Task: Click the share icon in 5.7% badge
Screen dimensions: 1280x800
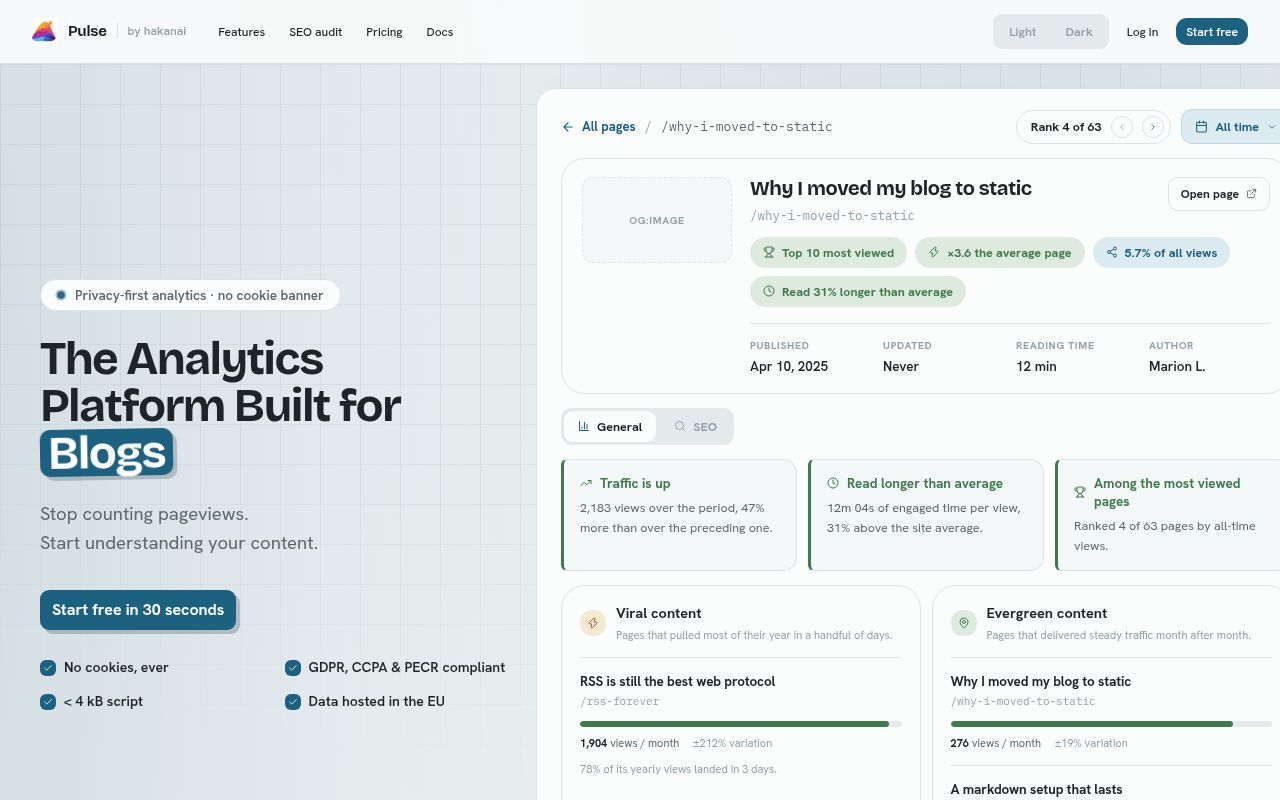Action: click(x=1111, y=253)
